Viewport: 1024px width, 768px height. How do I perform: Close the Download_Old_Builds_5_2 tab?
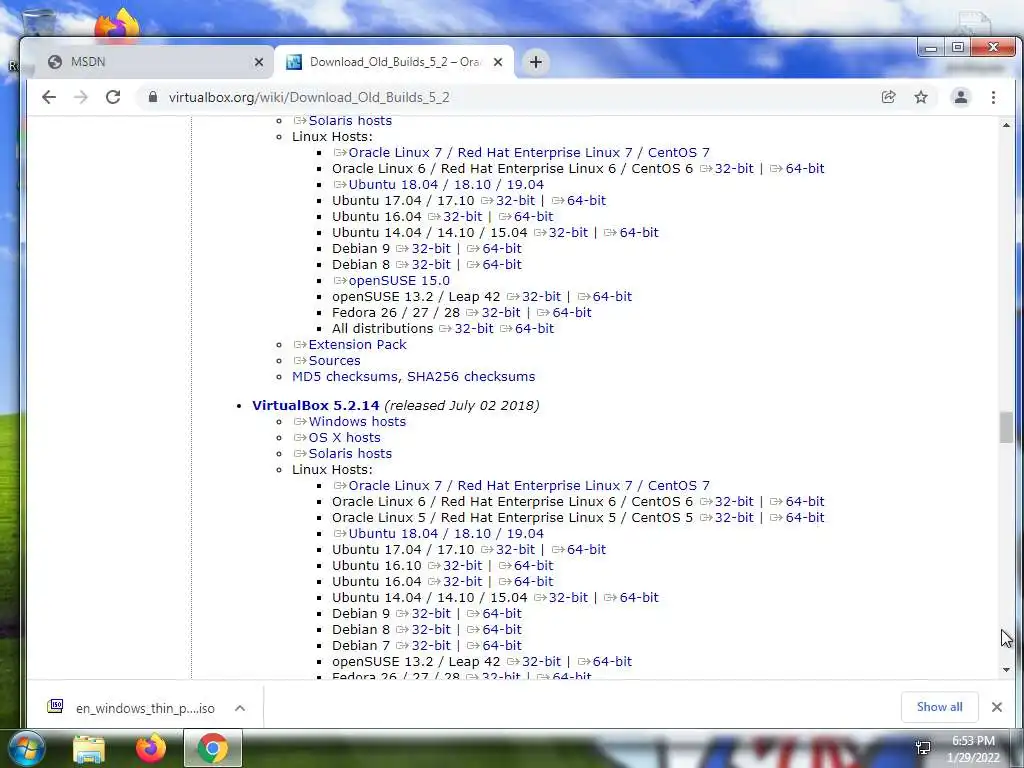[x=498, y=62]
